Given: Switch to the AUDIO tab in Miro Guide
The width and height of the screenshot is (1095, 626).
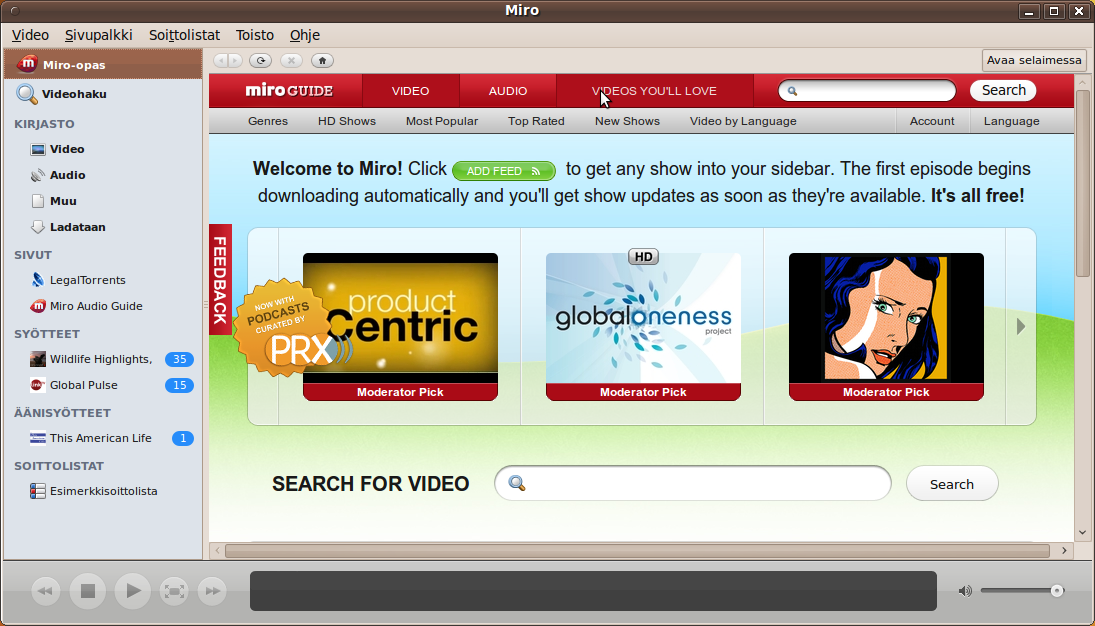Looking at the screenshot, I should pyautogui.click(x=508, y=91).
